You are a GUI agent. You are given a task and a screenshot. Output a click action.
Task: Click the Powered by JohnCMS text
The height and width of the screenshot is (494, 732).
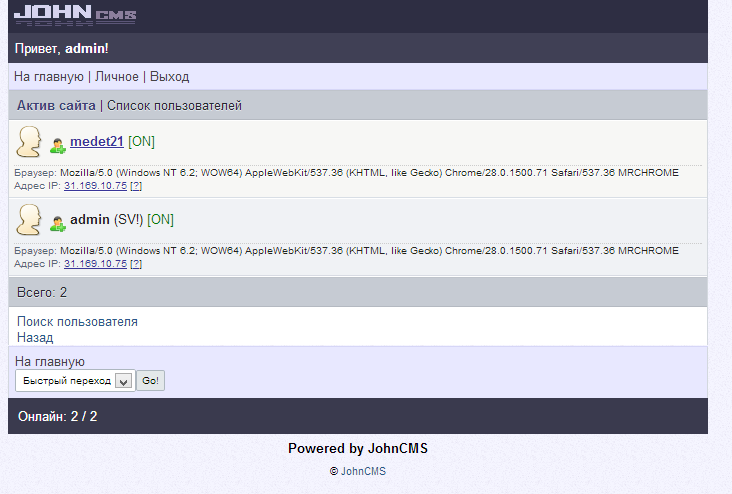[358, 448]
